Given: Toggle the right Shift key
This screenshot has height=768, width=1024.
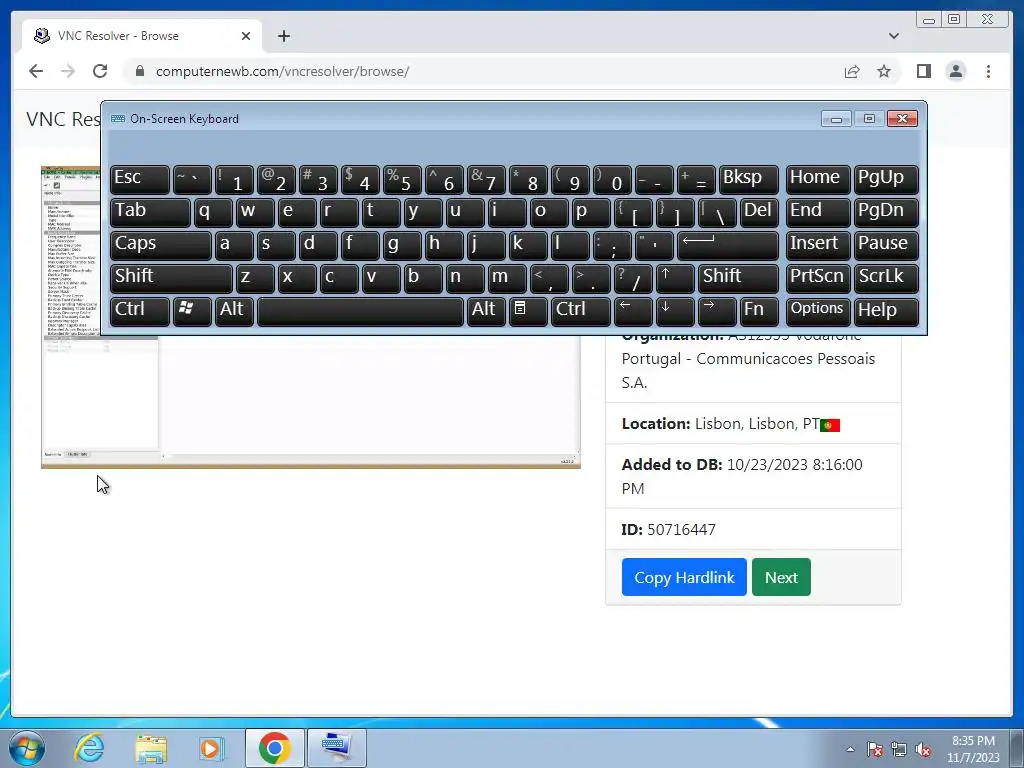Looking at the screenshot, I should [x=738, y=278].
